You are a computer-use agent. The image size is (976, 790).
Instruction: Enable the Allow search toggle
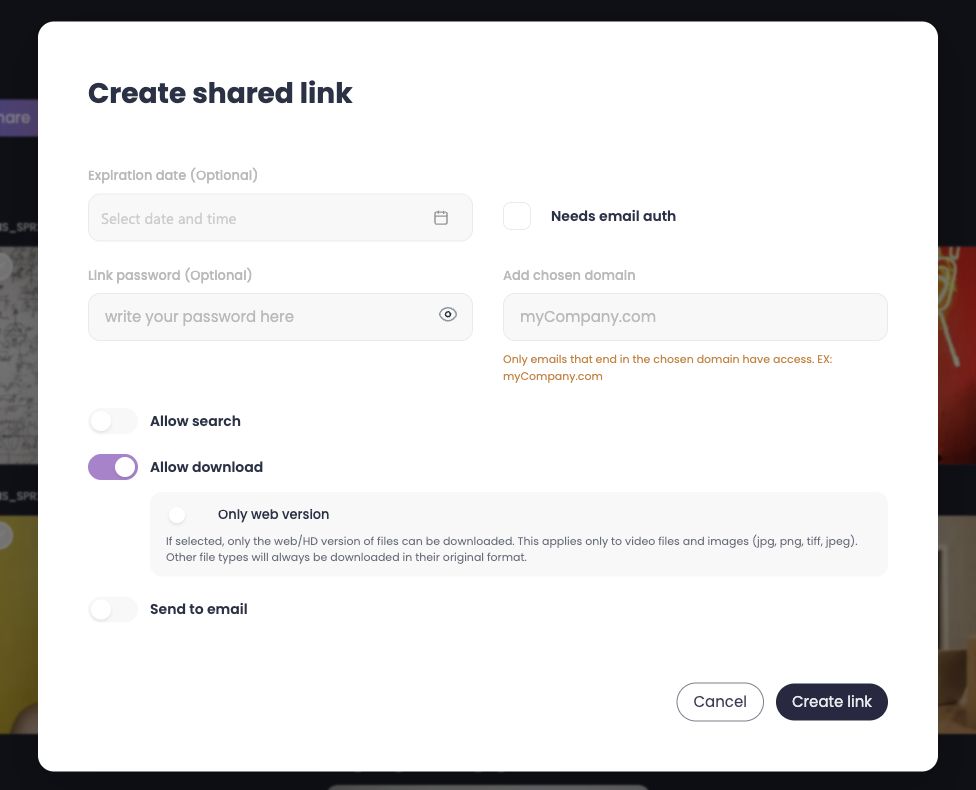coord(113,421)
